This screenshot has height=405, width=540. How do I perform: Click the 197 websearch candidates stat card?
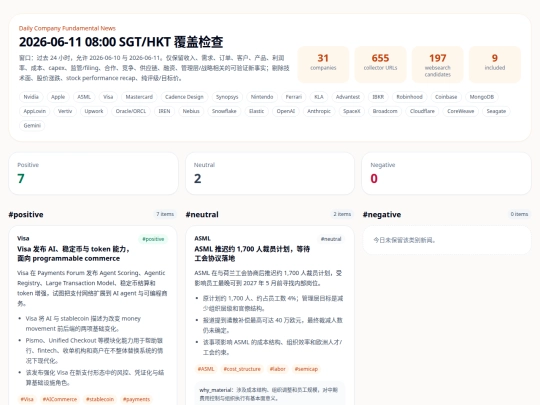click(438, 64)
